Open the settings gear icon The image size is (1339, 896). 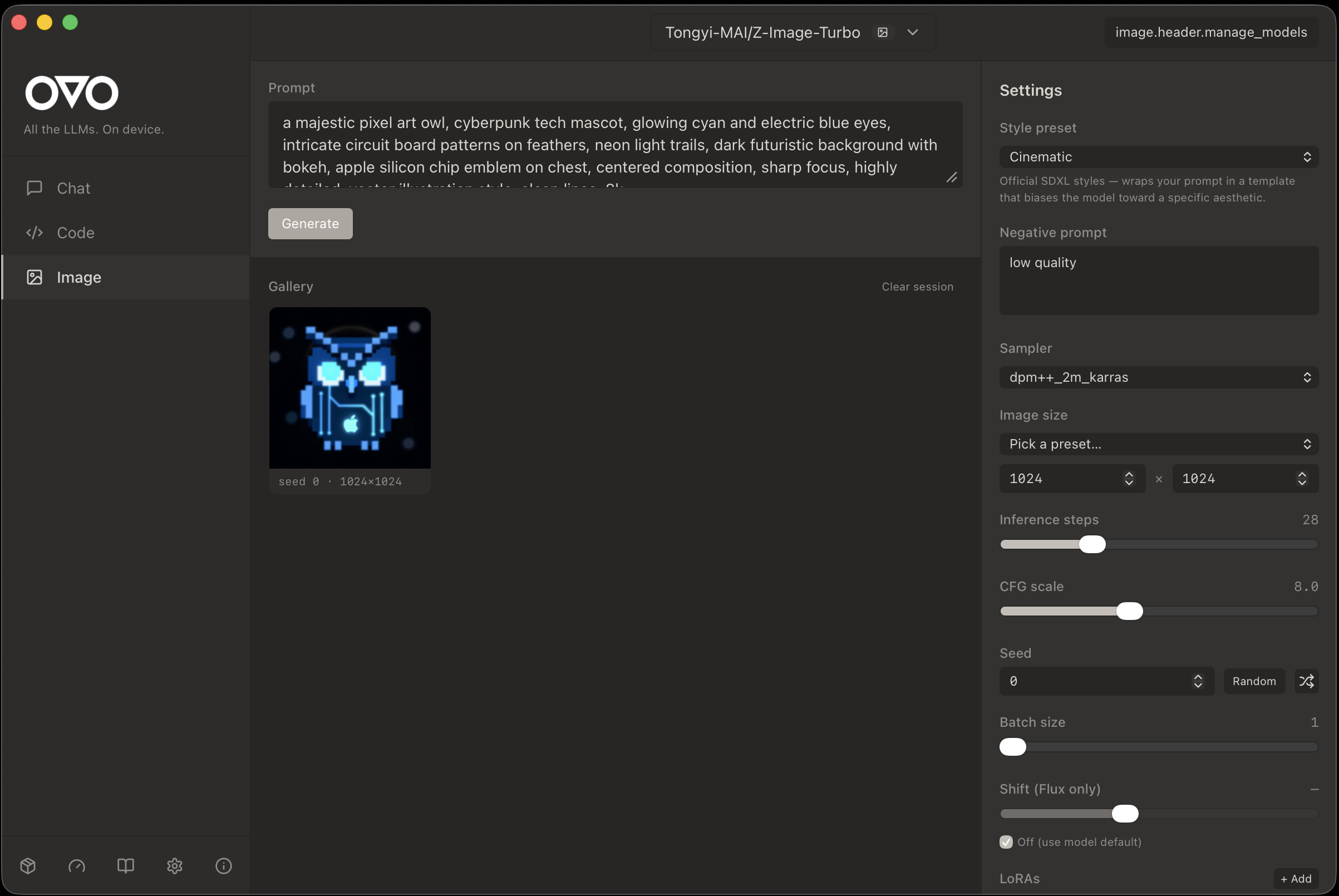coord(174,867)
